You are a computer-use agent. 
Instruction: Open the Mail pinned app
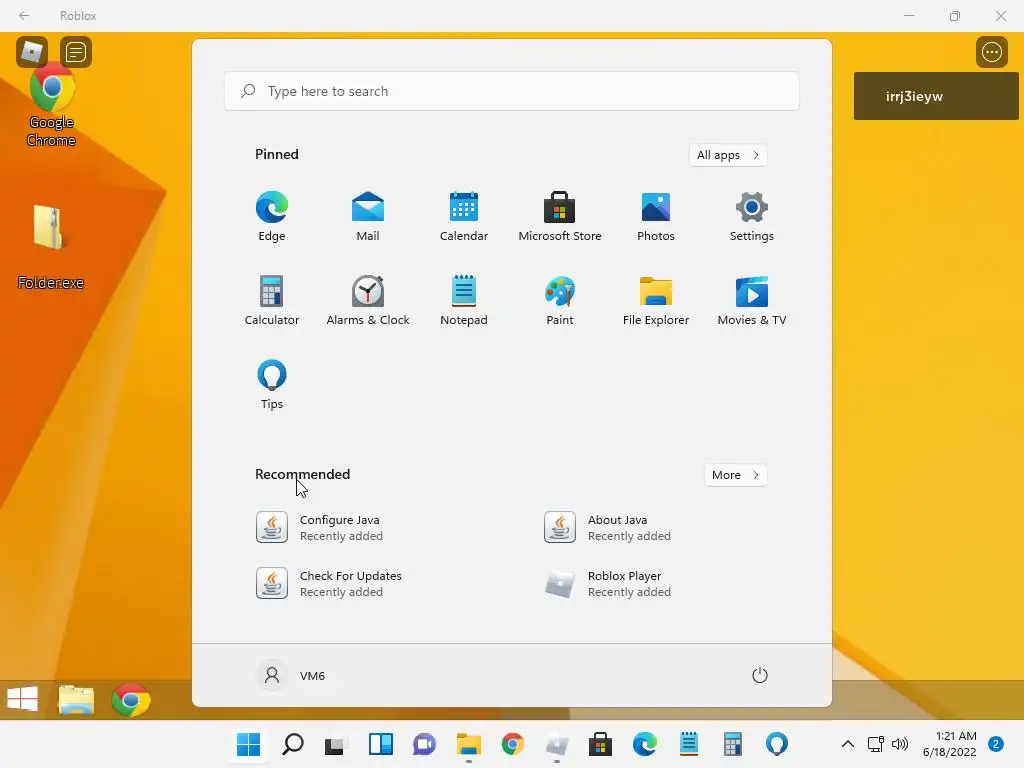click(368, 217)
